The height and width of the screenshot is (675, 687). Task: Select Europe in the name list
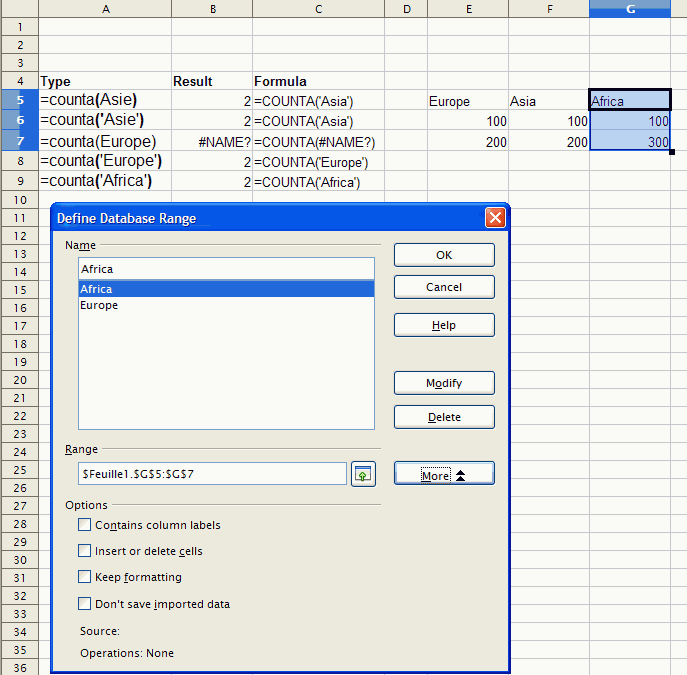tap(99, 305)
